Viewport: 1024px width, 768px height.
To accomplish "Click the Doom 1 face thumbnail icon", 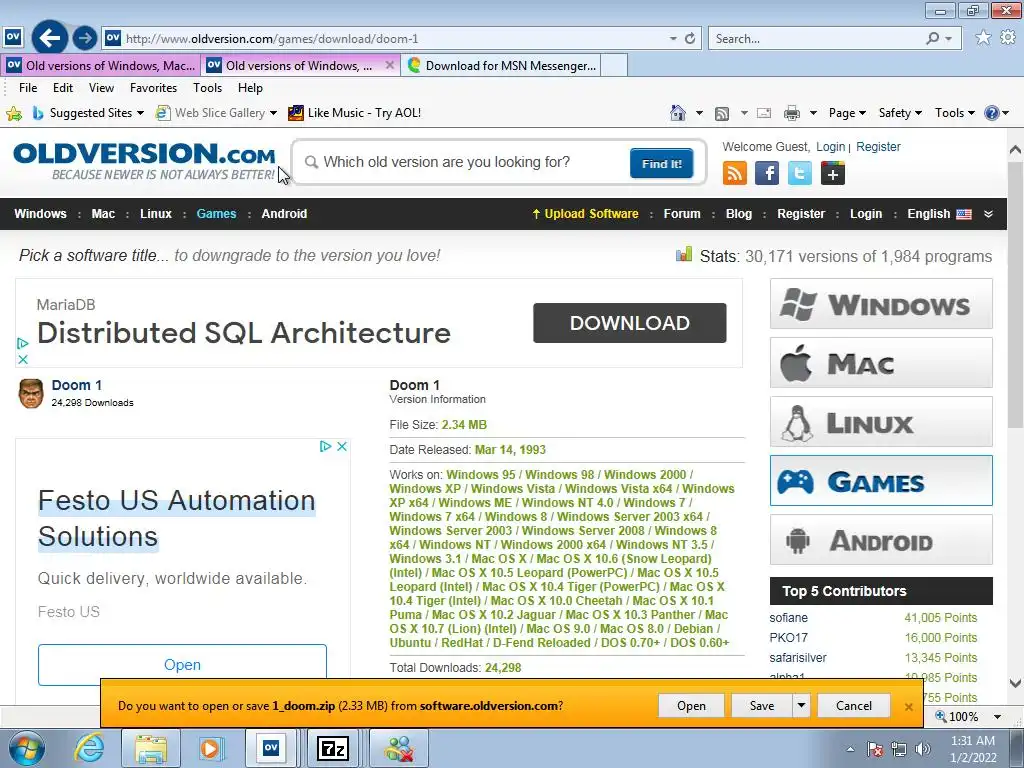I will point(31,393).
